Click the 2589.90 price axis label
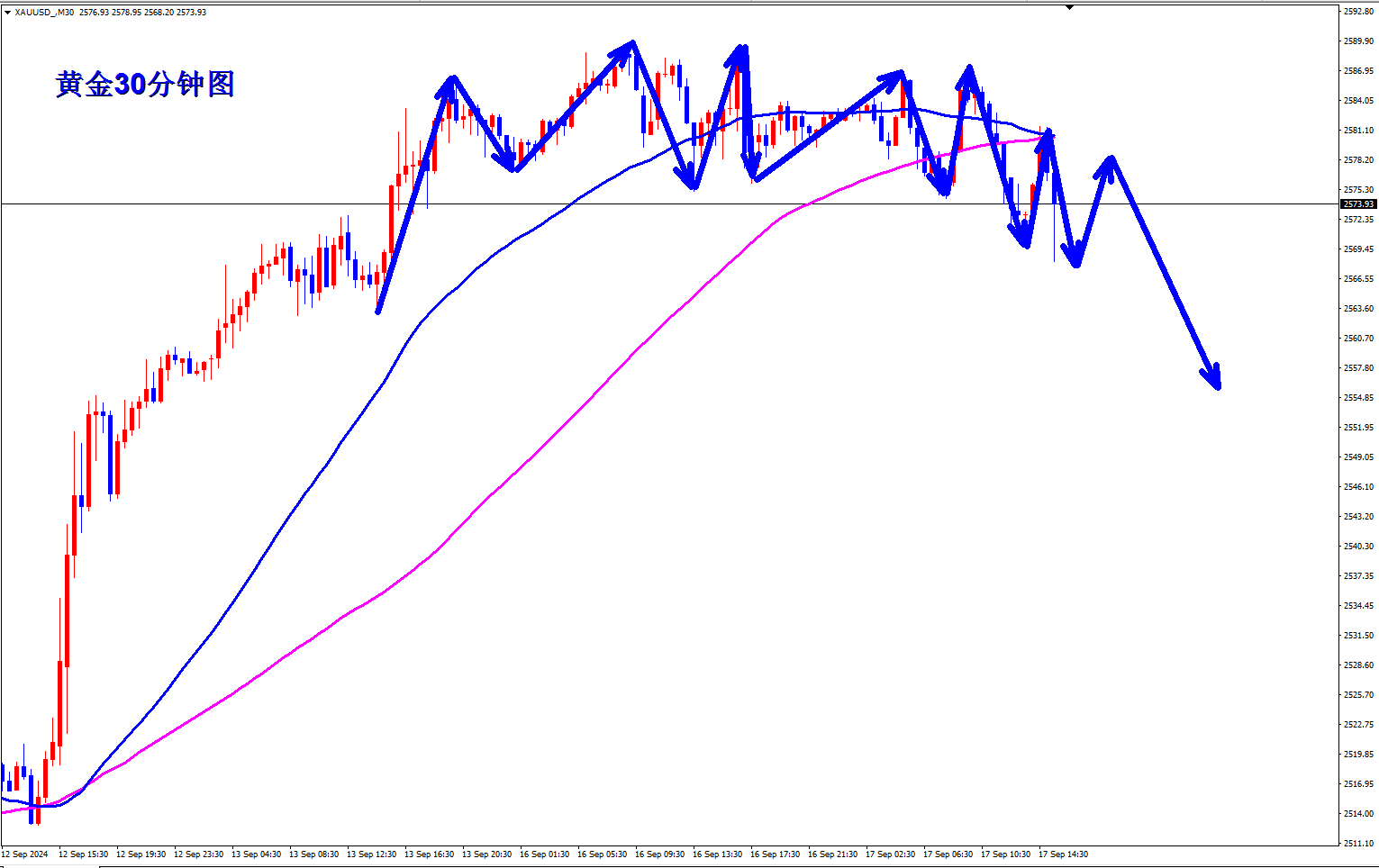This screenshot has height=868, width=1379. point(1359,41)
